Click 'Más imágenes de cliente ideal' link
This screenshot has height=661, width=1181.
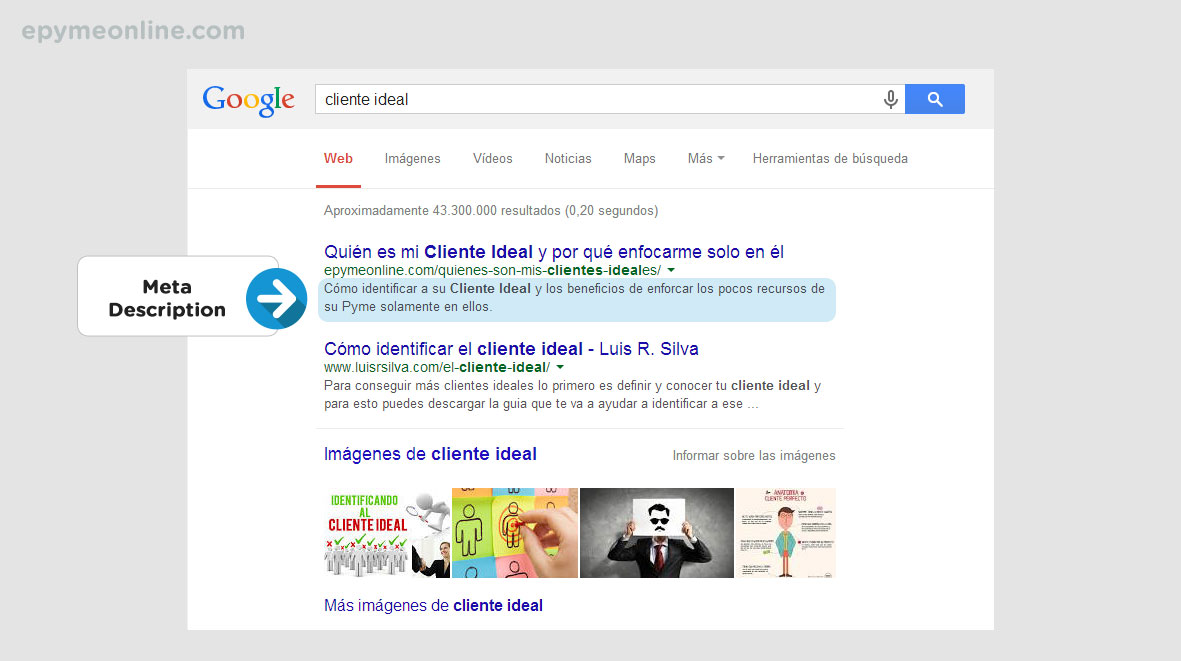coord(433,605)
